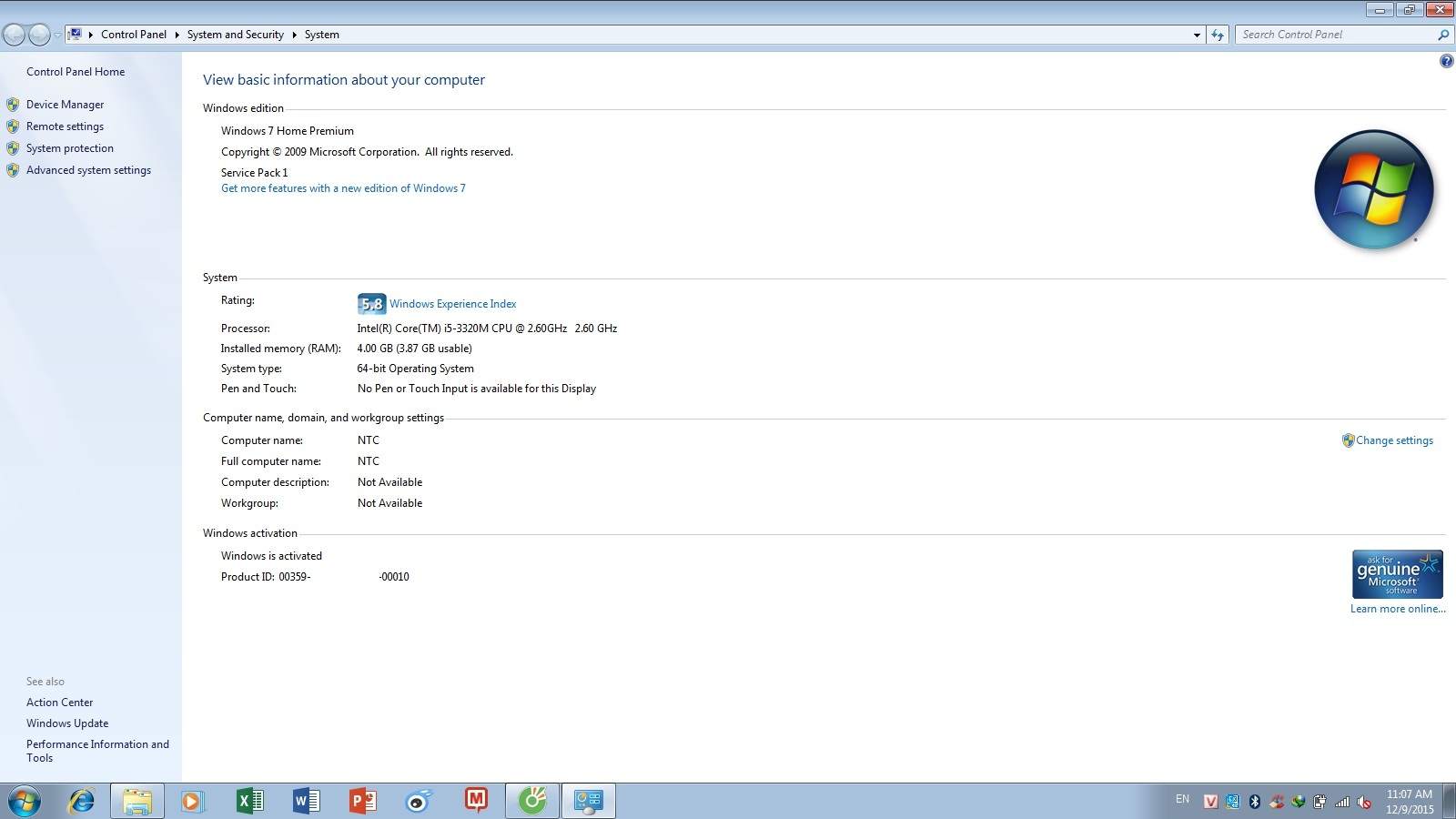Click System in the breadcrumb

pyautogui.click(x=321, y=35)
